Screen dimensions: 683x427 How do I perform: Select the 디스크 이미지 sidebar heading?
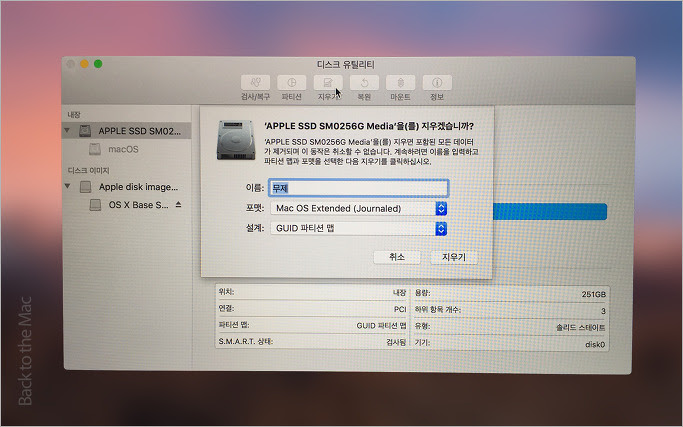coord(88,170)
